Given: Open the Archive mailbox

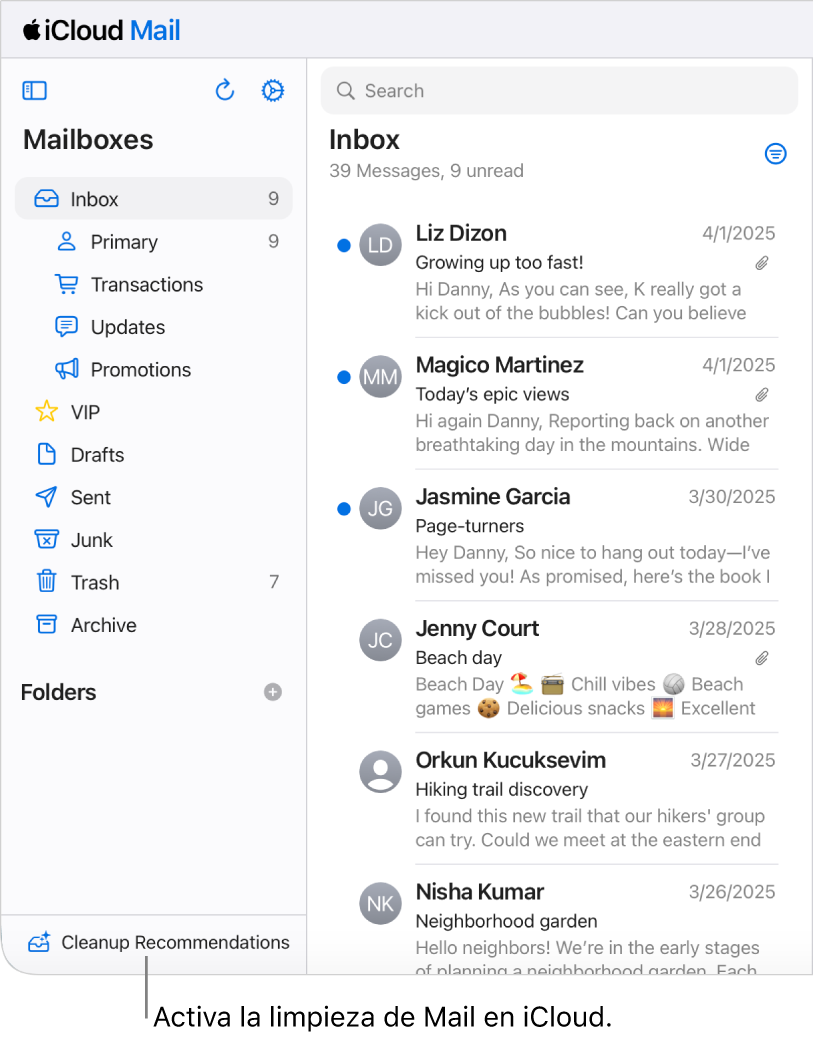Looking at the screenshot, I should 154,625.
